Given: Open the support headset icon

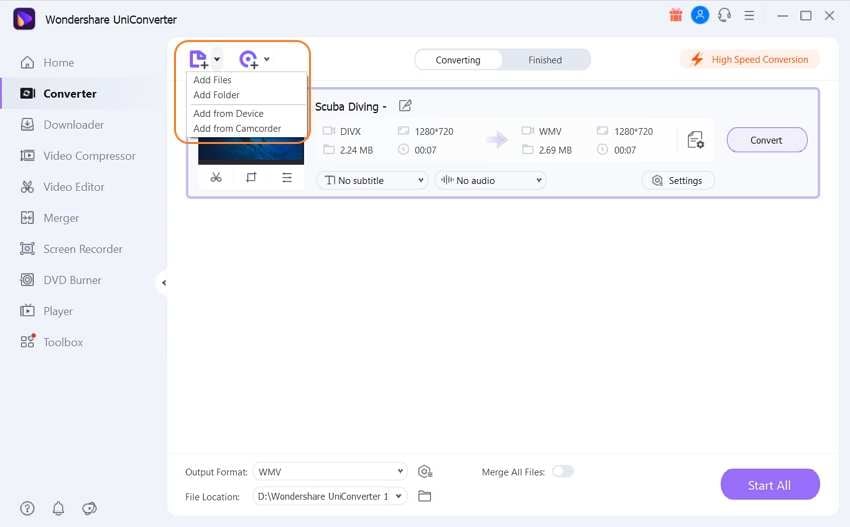Looking at the screenshot, I should 724,15.
